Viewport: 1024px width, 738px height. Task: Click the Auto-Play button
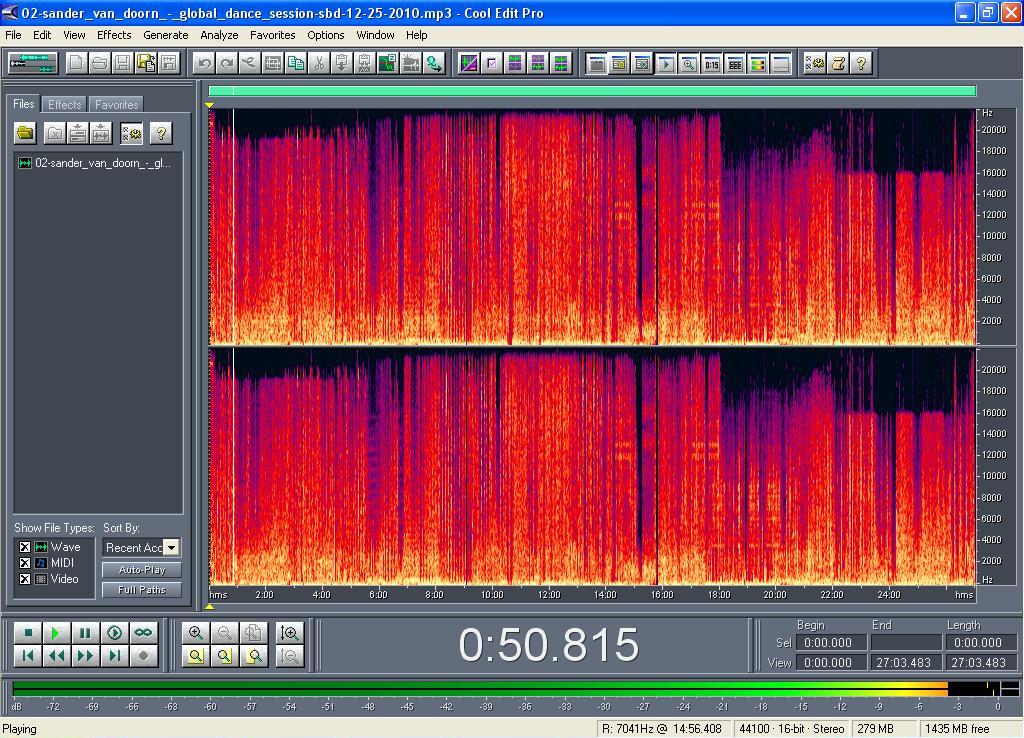tap(141, 570)
